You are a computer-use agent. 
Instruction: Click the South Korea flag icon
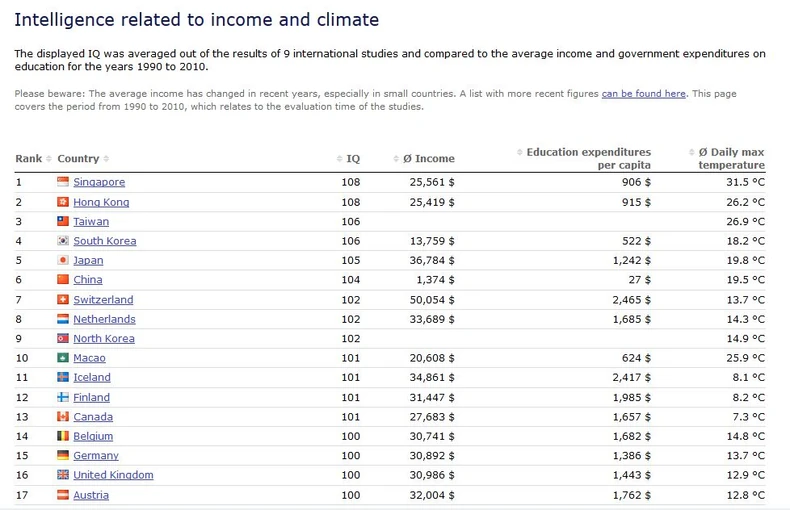pos(63,241)
